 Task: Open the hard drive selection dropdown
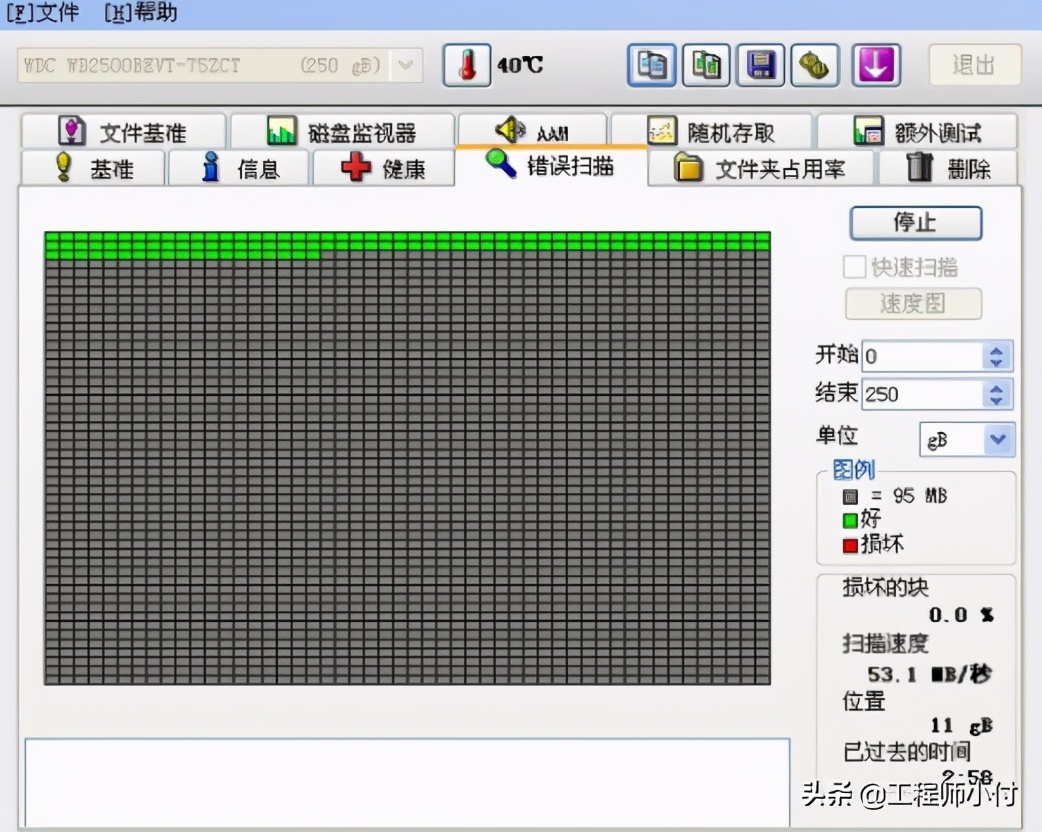click(x=405, y=65)
